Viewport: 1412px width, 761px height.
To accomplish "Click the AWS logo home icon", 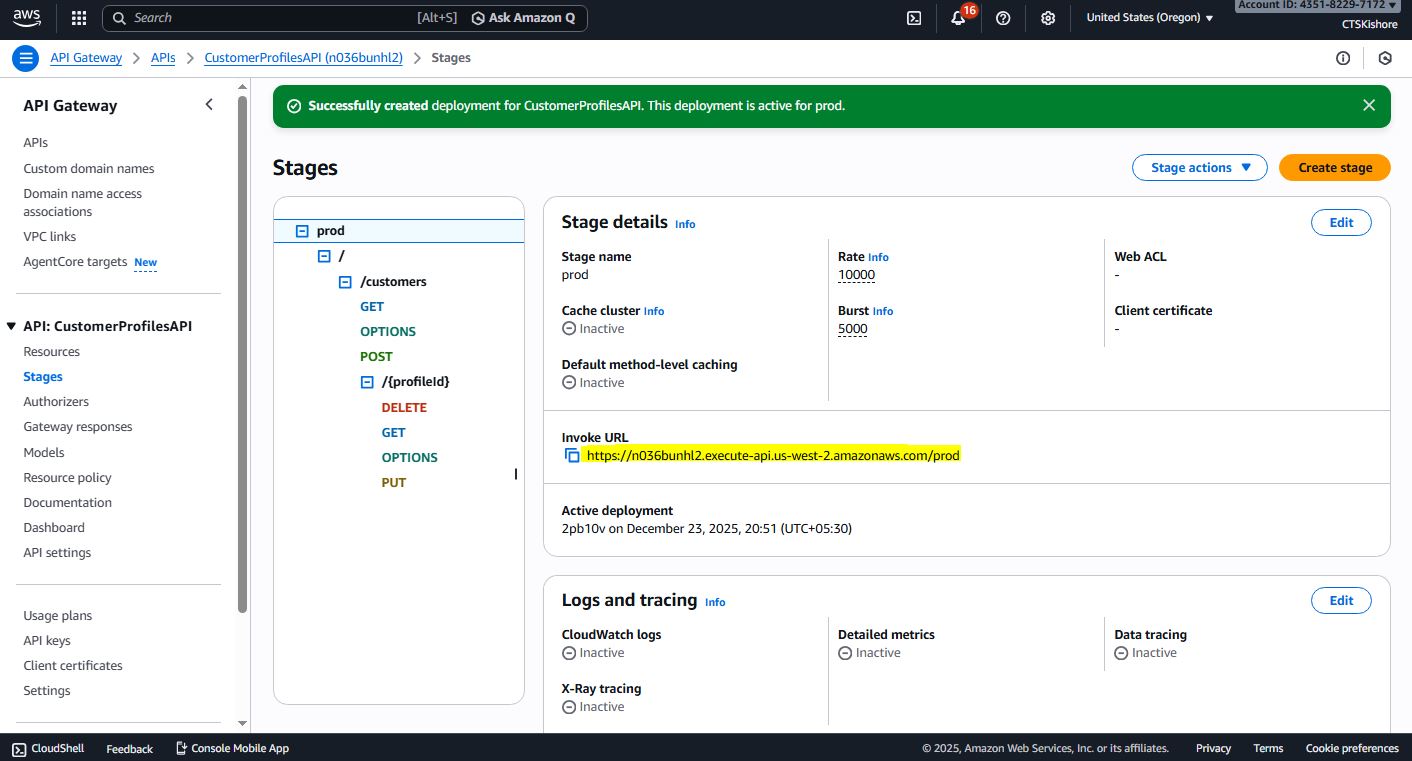I will [27, 17].
